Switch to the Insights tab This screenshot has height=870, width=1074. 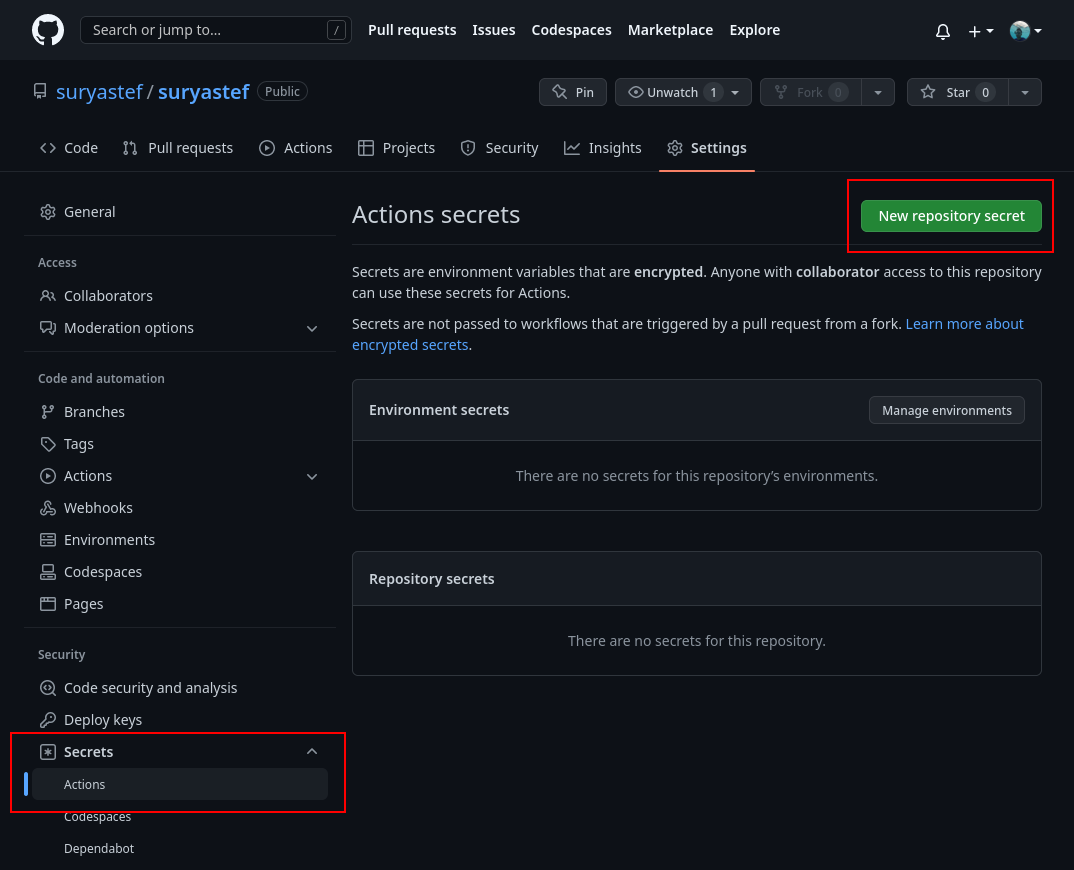[x=603, y=148]
